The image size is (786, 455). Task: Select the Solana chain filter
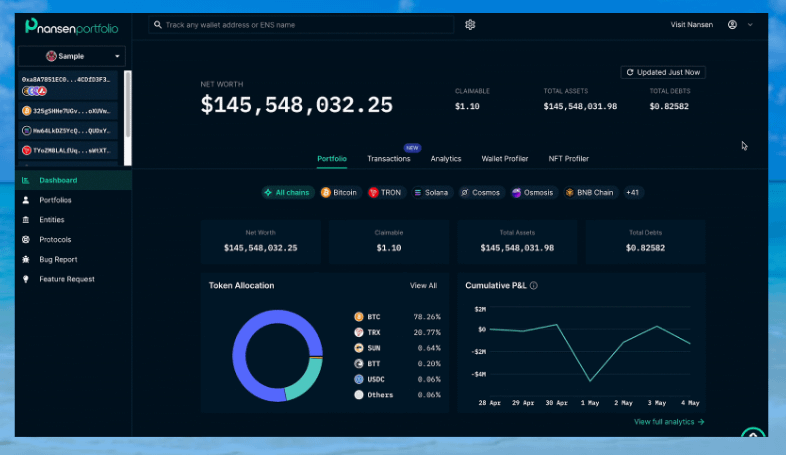[x=431, y=192]
